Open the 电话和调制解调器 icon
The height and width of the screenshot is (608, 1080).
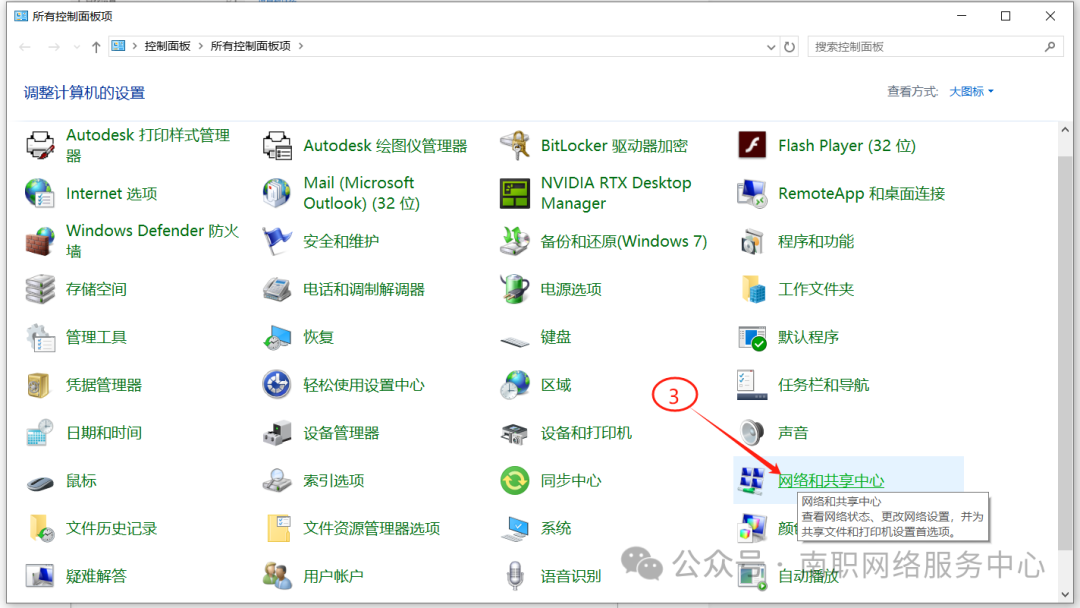(278, 289)
